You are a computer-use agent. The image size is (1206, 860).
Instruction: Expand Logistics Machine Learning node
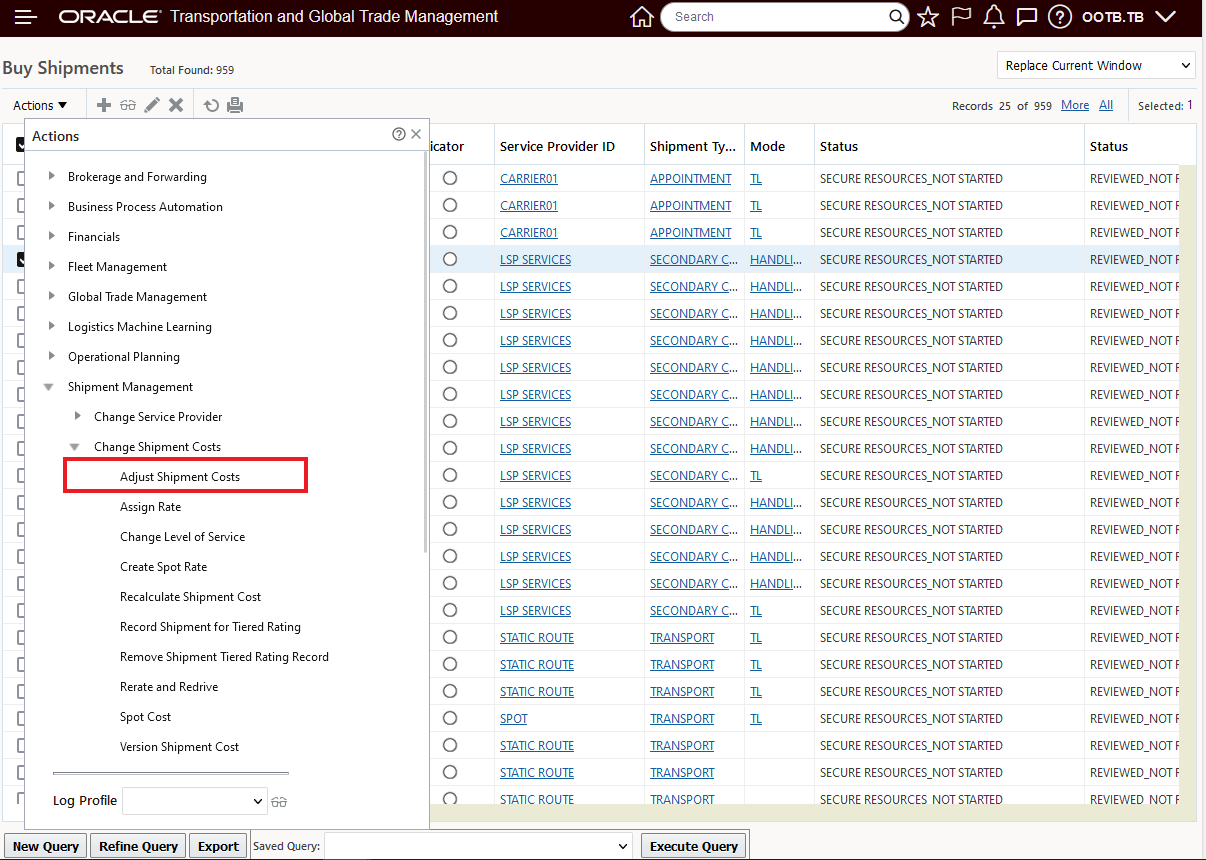tap(52, 326)
